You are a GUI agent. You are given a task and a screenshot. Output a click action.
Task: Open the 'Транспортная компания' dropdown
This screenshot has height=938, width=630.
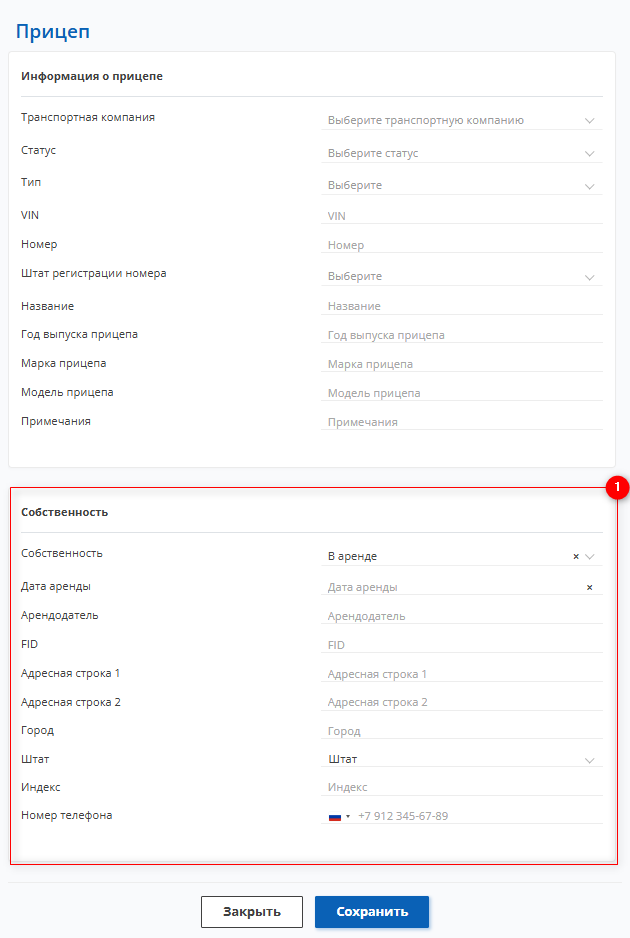click(x=461, y=121)
